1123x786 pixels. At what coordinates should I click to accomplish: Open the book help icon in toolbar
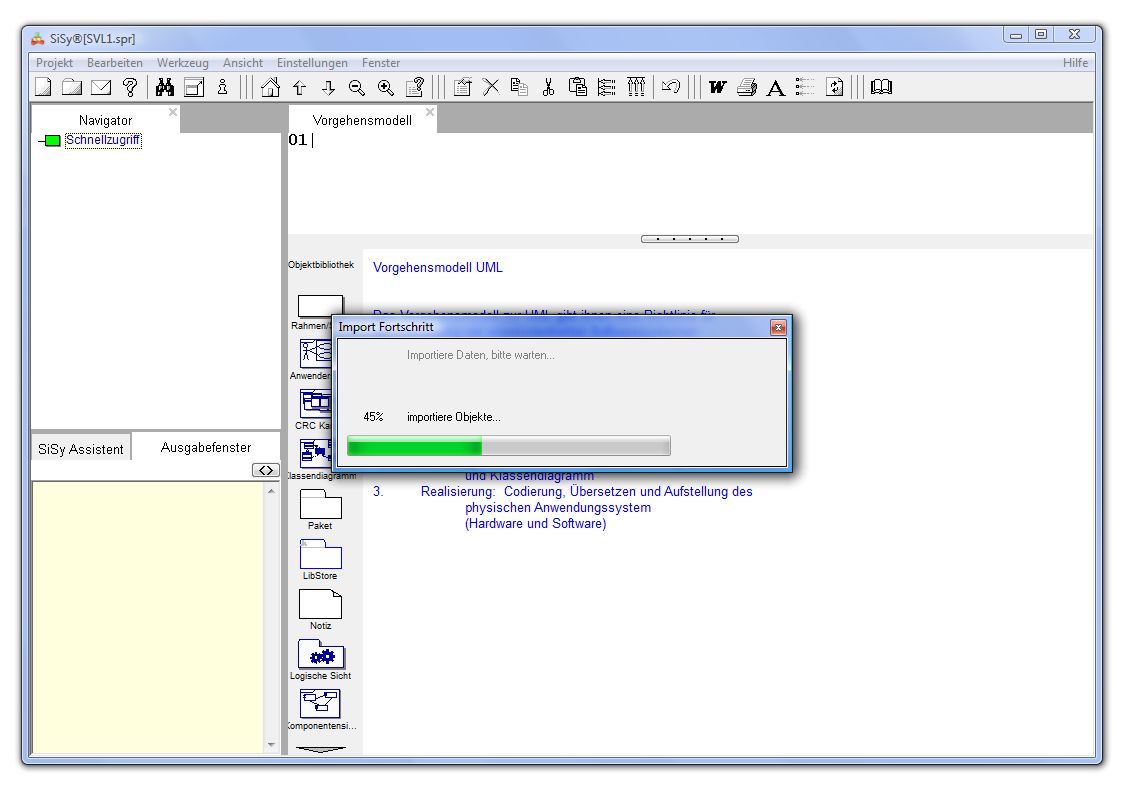pos(881,87)
